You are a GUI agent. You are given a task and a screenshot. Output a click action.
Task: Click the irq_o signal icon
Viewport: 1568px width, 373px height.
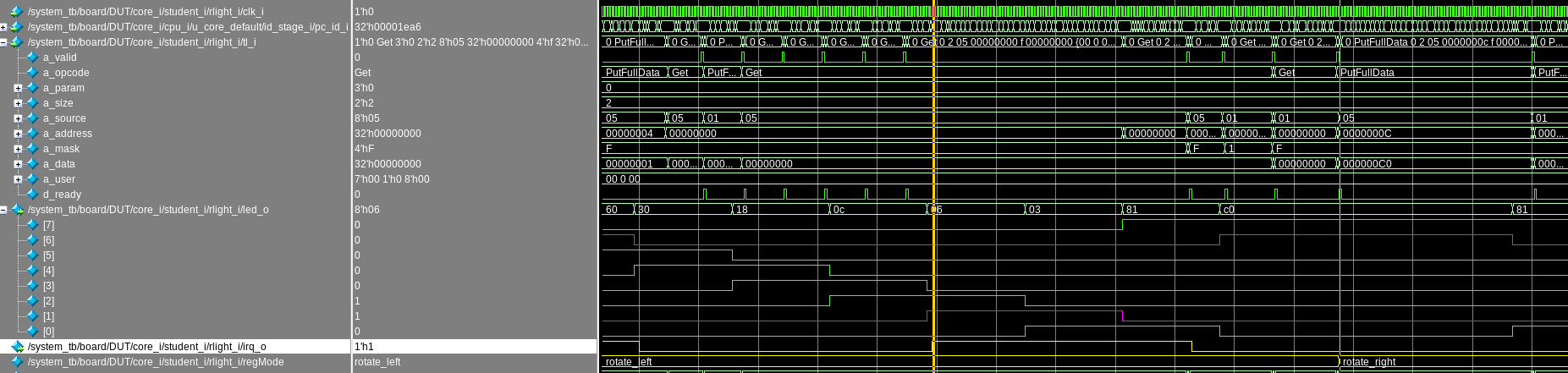pyautogui.click(x=16, y=347)
